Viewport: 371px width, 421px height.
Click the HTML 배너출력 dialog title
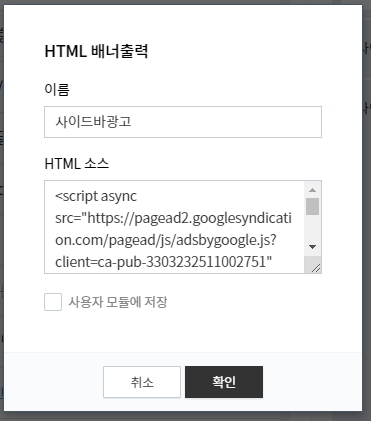(x=96, y=52)
